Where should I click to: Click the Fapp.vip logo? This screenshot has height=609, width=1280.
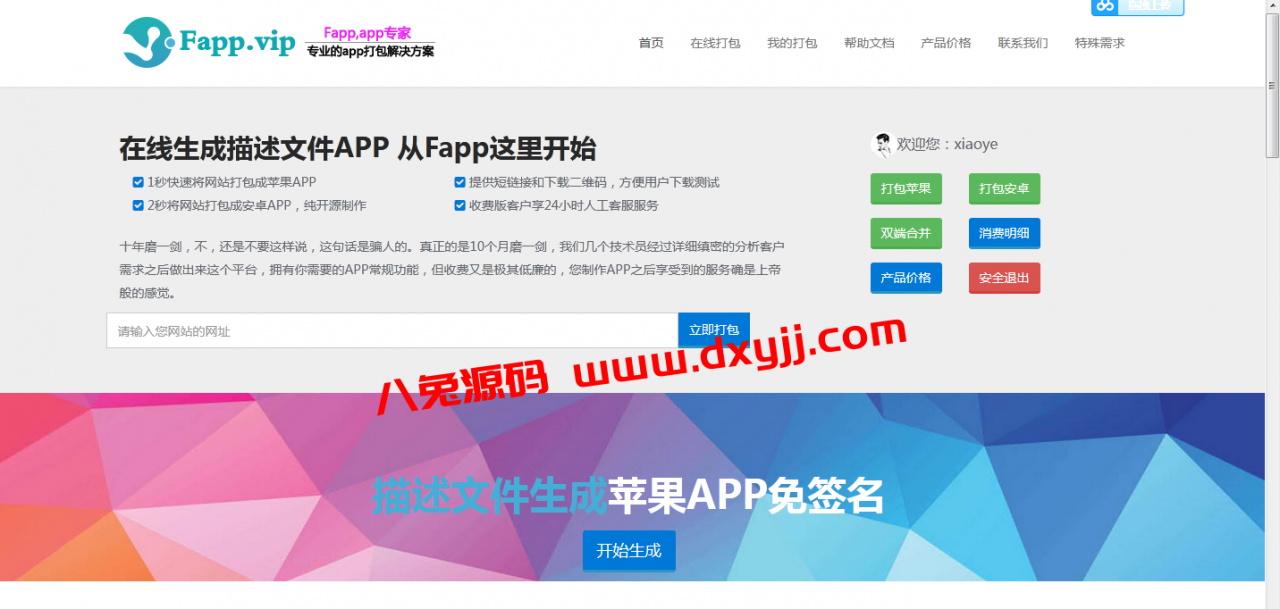point(209,42)
